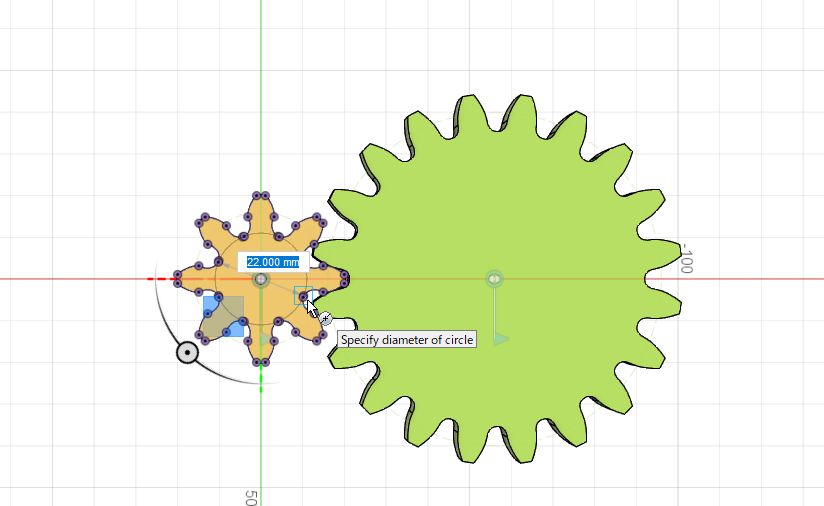This screenshot has width=824, height=506.
Task: Click the upper point on the right tooth tip
Action: [344, 274]
